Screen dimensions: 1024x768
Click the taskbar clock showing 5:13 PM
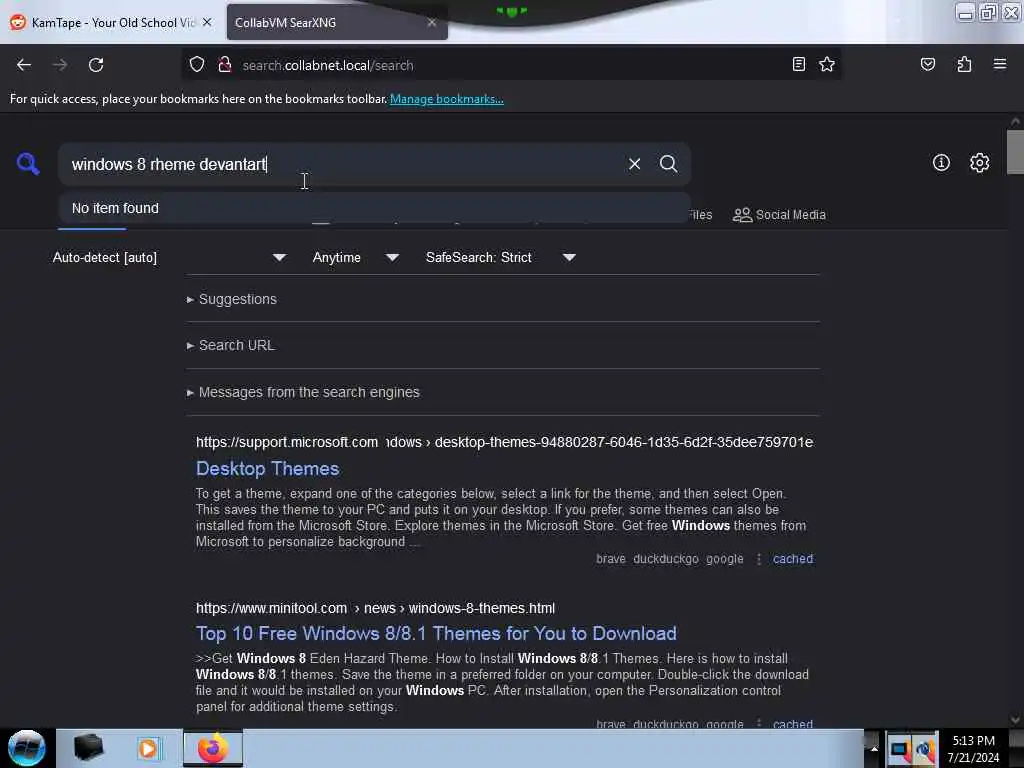(x=973, y=749)
